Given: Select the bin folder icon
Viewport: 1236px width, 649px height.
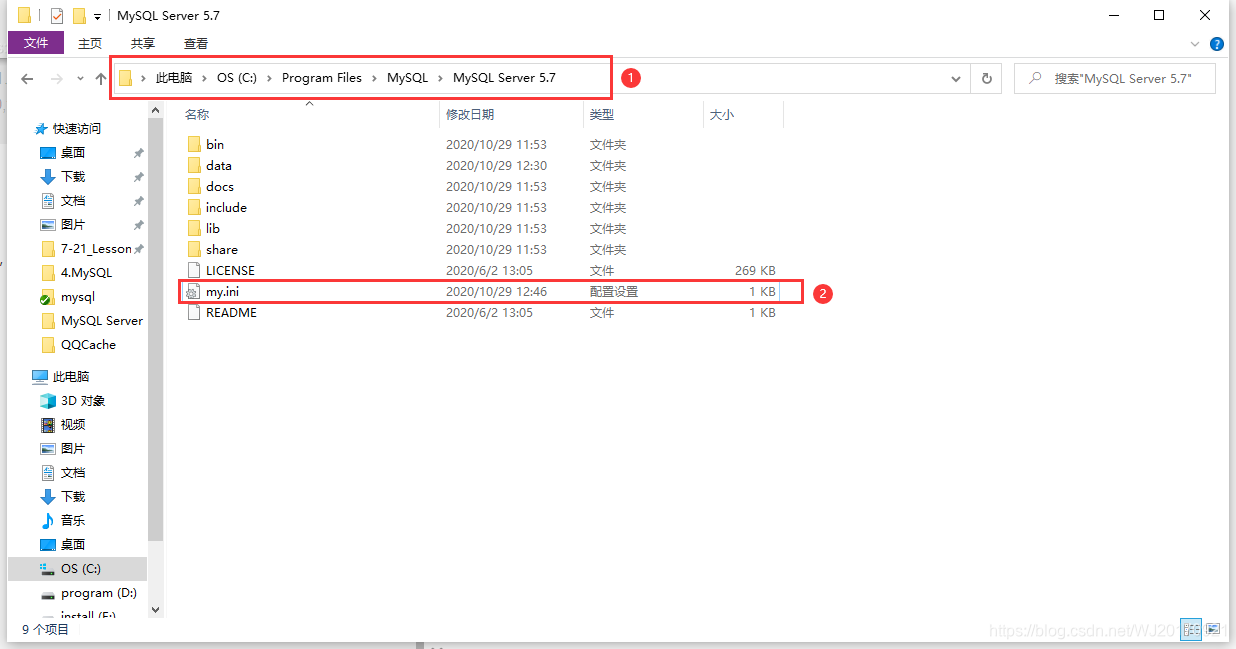Looking at the screenshot, I should coord(194,144).
